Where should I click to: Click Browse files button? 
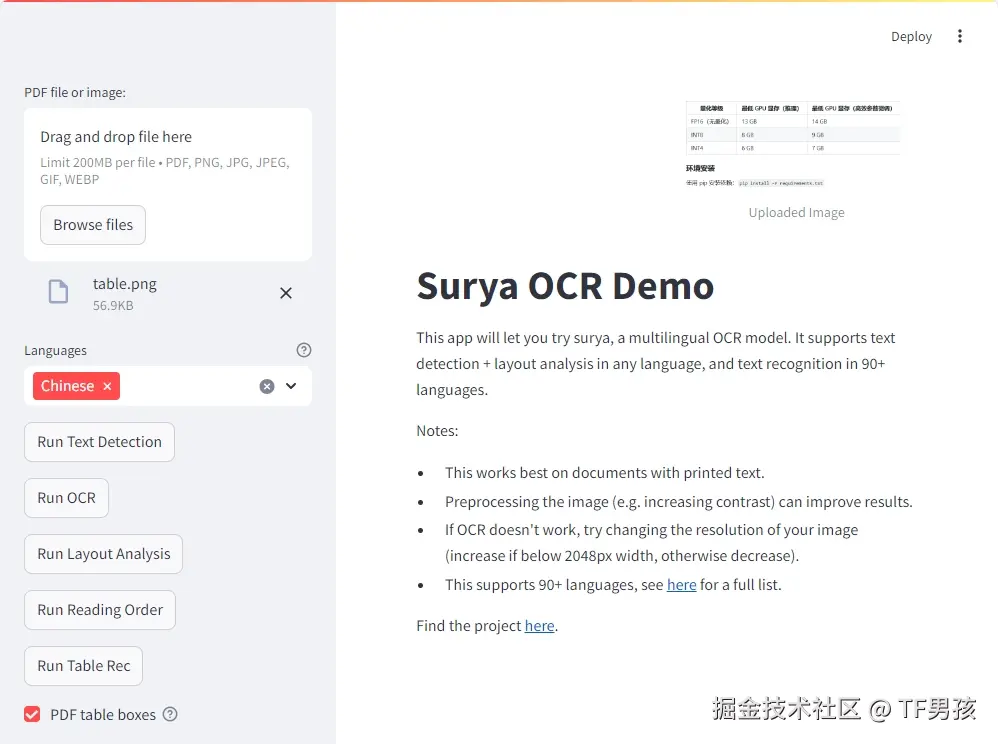point(93,225)
